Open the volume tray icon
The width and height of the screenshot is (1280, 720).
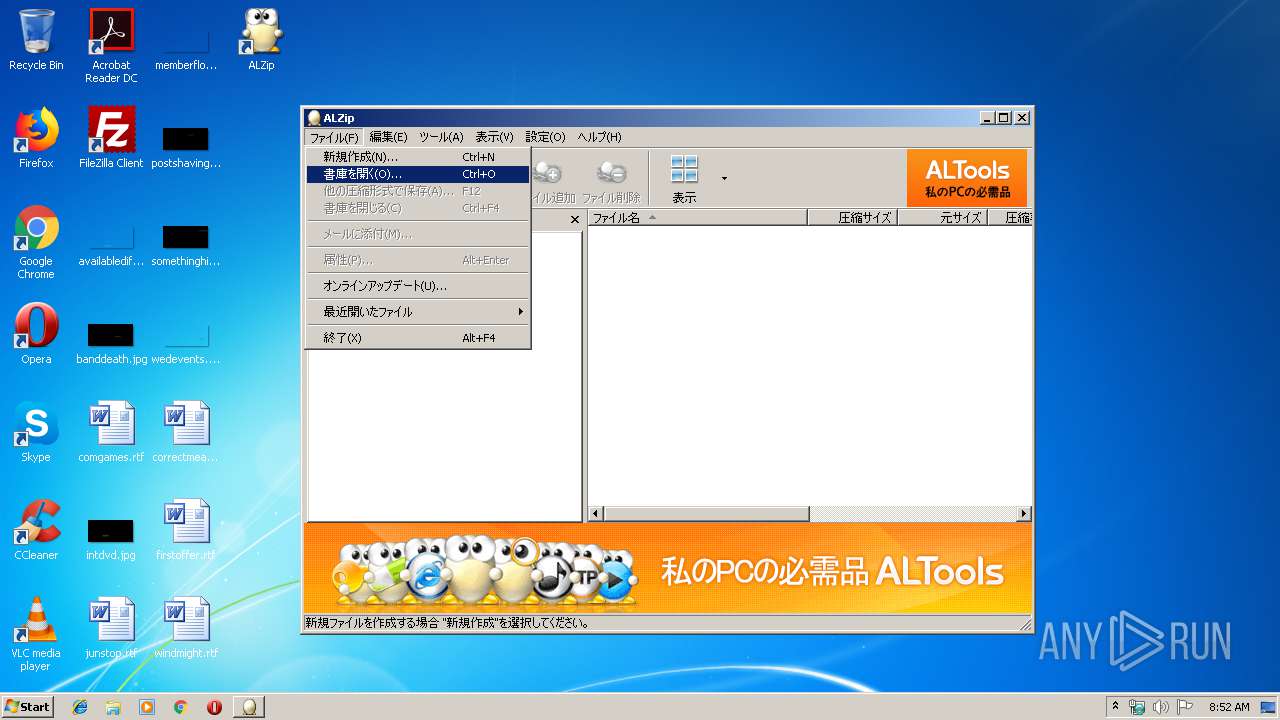[1160, 707]
